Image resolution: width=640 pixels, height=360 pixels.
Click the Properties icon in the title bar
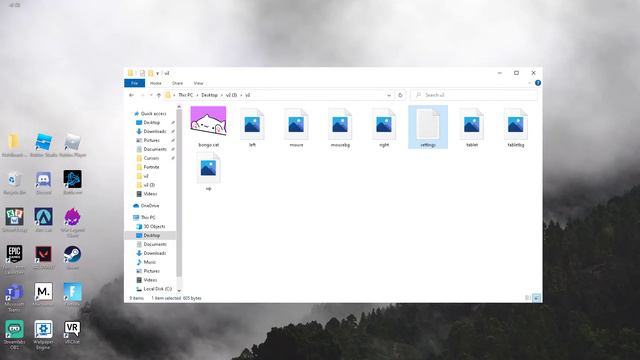coord(142,73)
